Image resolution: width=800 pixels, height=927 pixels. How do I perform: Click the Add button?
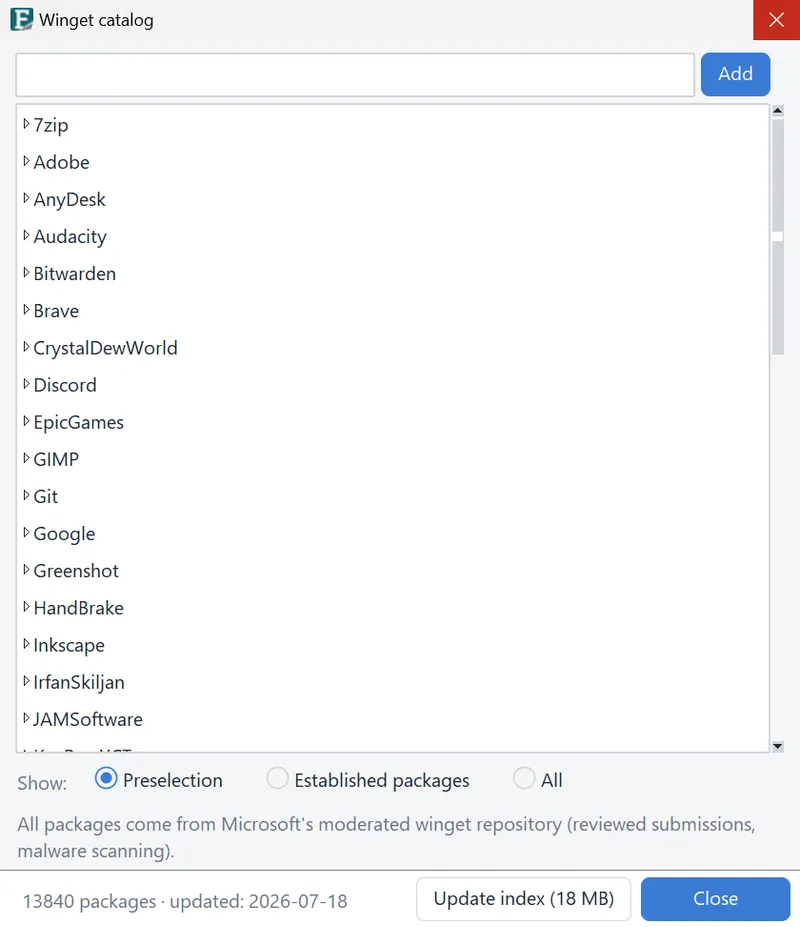click(735, 74)
